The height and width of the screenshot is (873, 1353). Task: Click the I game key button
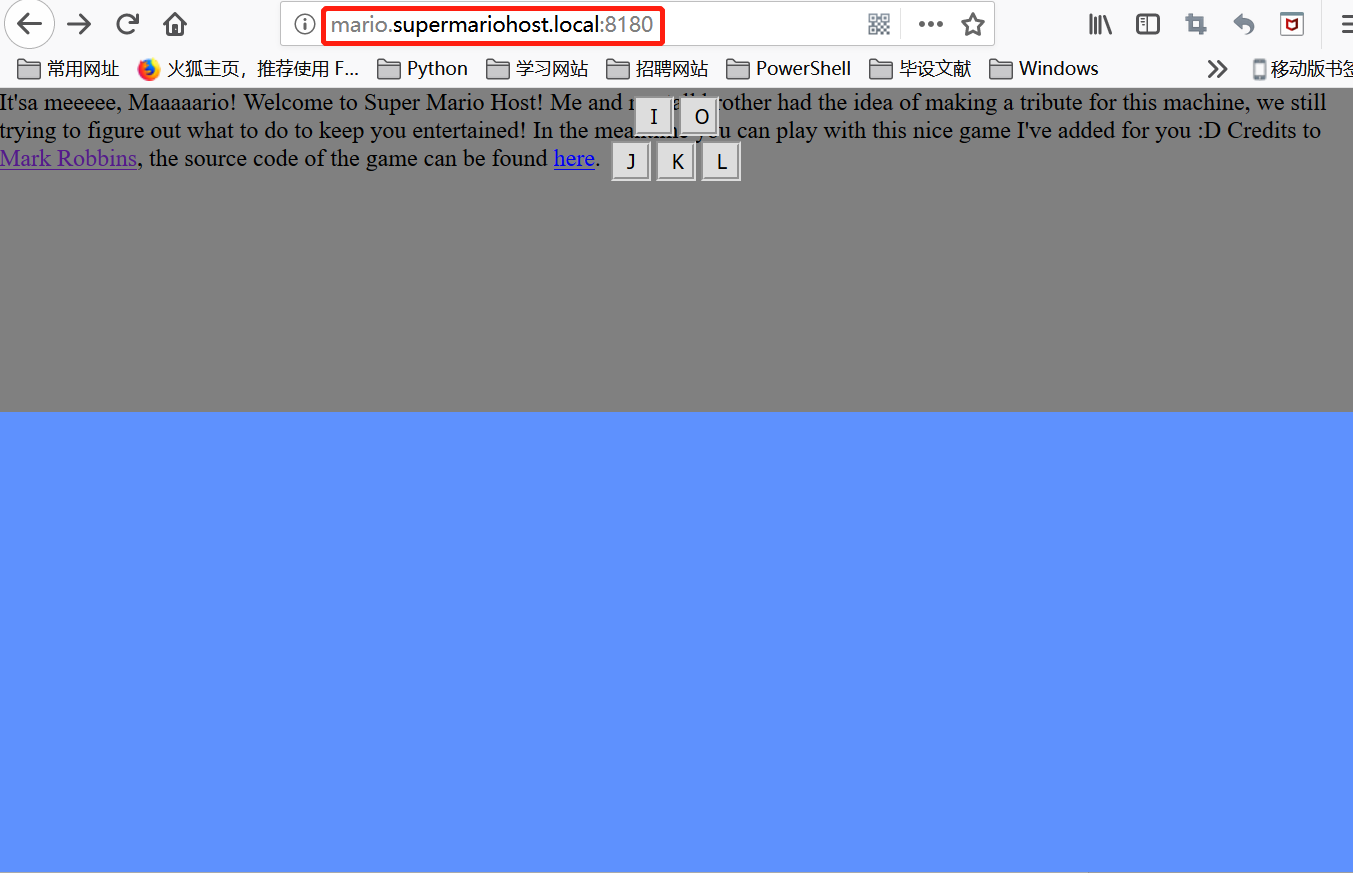(654, 117)
